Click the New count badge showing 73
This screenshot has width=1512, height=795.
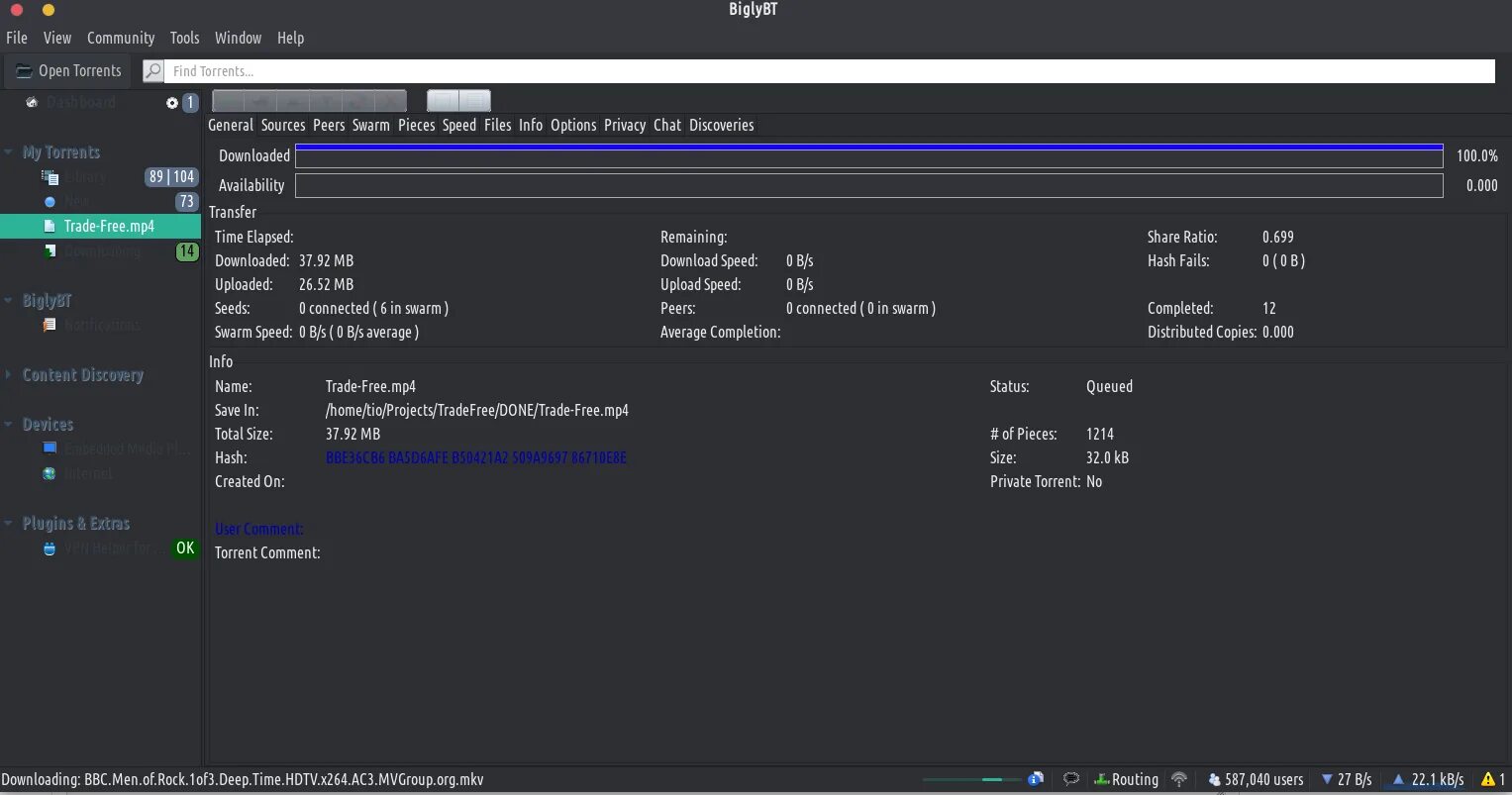click(186, 201)
